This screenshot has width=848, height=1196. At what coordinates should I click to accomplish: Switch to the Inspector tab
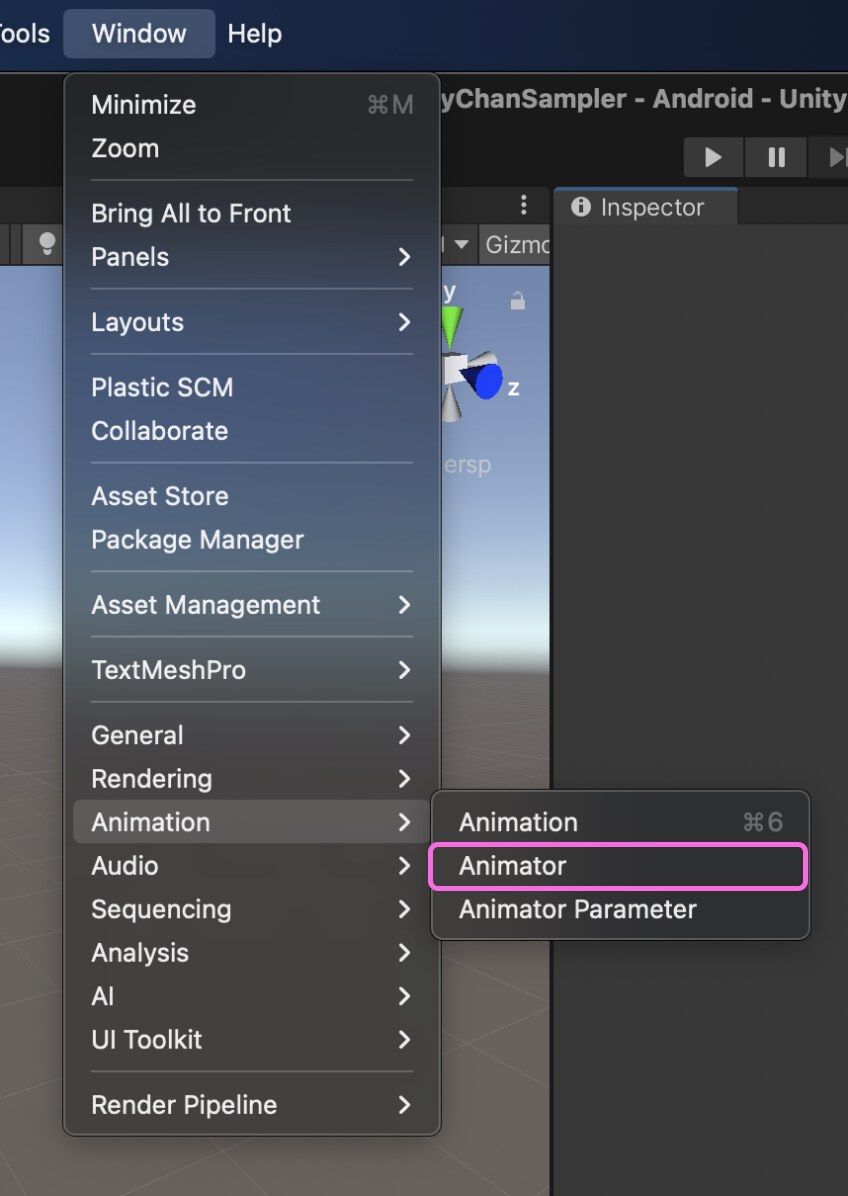pos(645,207)
